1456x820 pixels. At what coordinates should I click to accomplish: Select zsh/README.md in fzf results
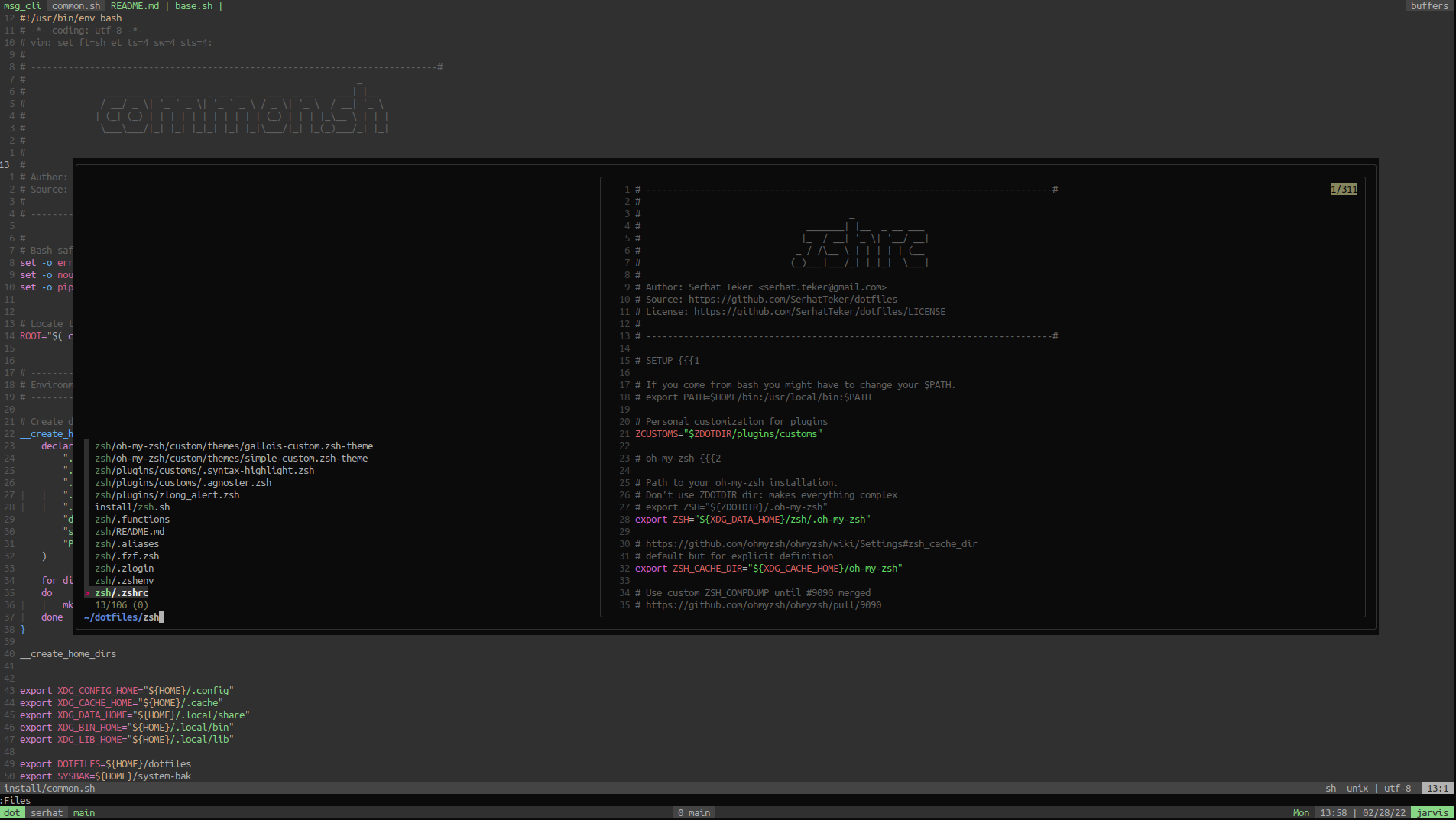129,531
